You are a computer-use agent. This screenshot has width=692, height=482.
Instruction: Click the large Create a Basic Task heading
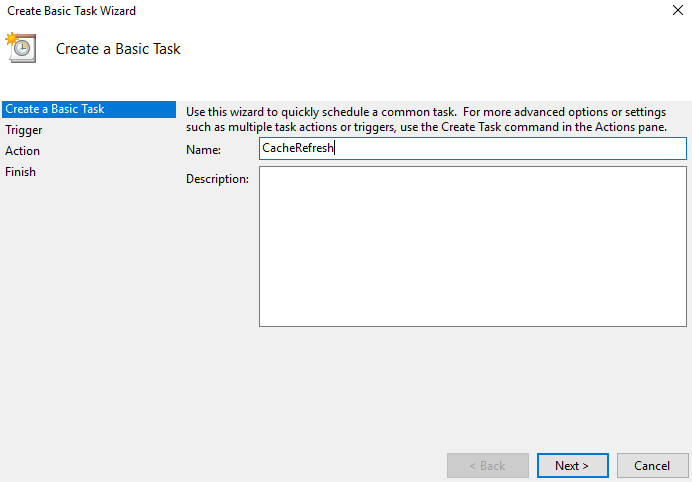118,49
